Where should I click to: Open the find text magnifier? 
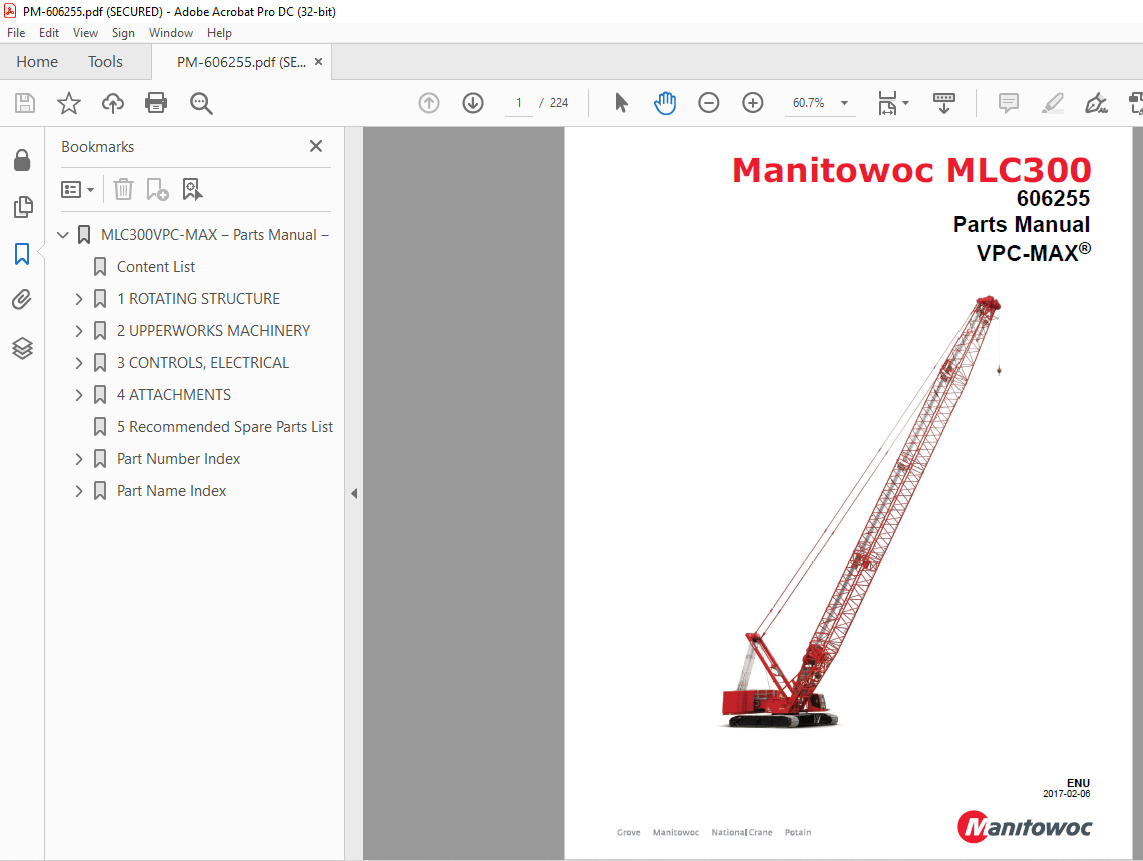coord(201,104)
